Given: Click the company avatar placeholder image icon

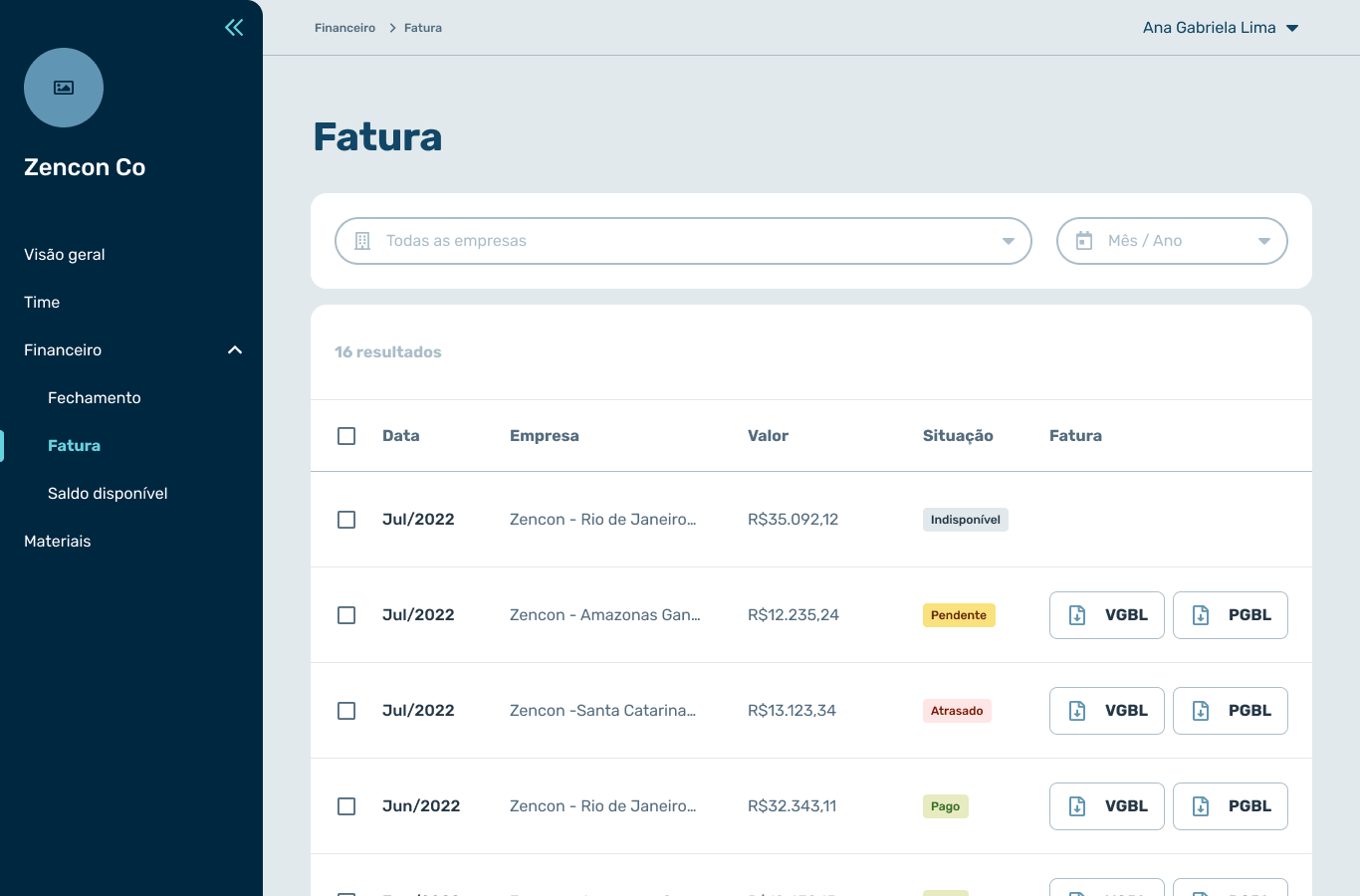Looking at the screenshot, I should click(x=64, y=88).
